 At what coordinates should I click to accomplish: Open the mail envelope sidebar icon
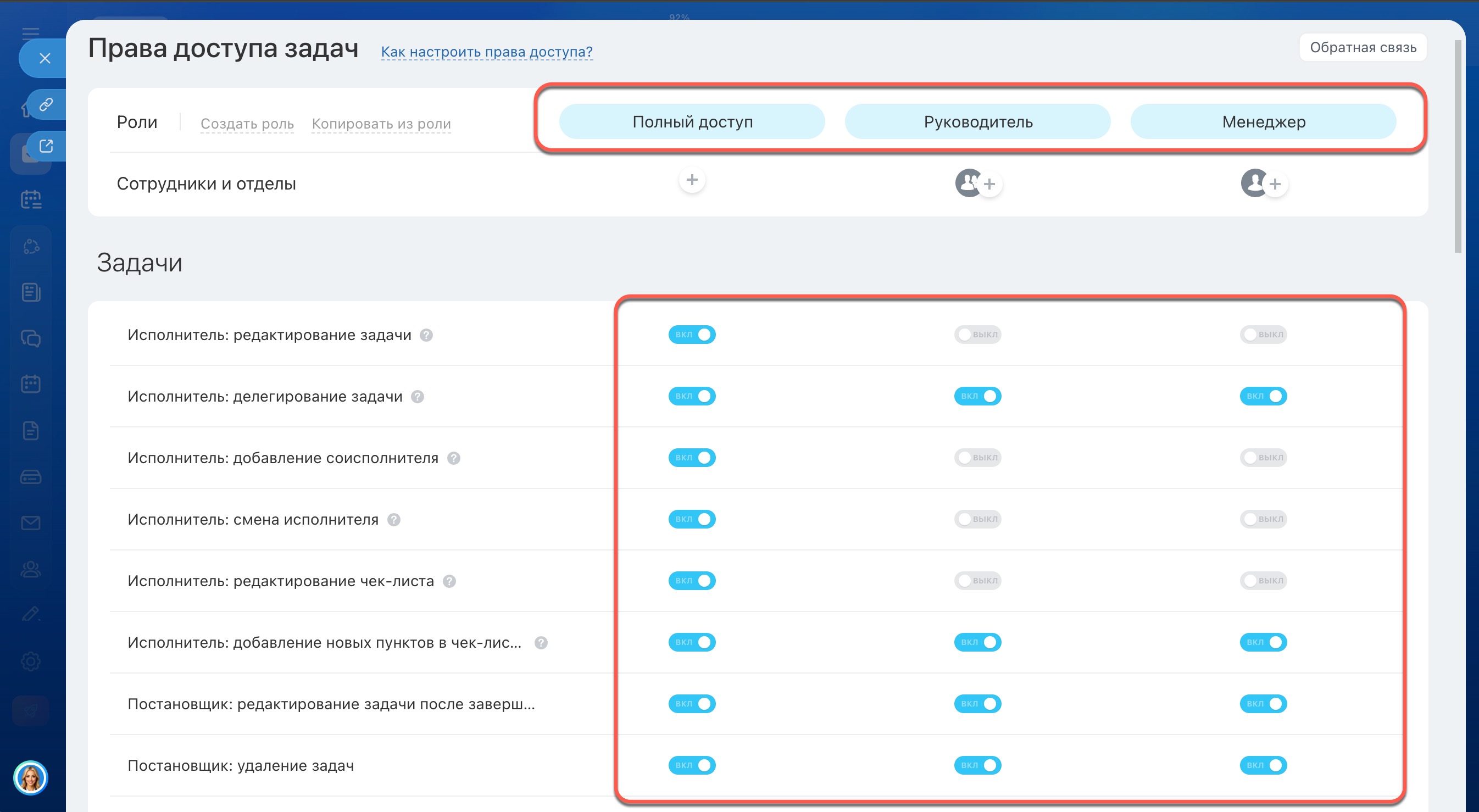coord(31,522)
